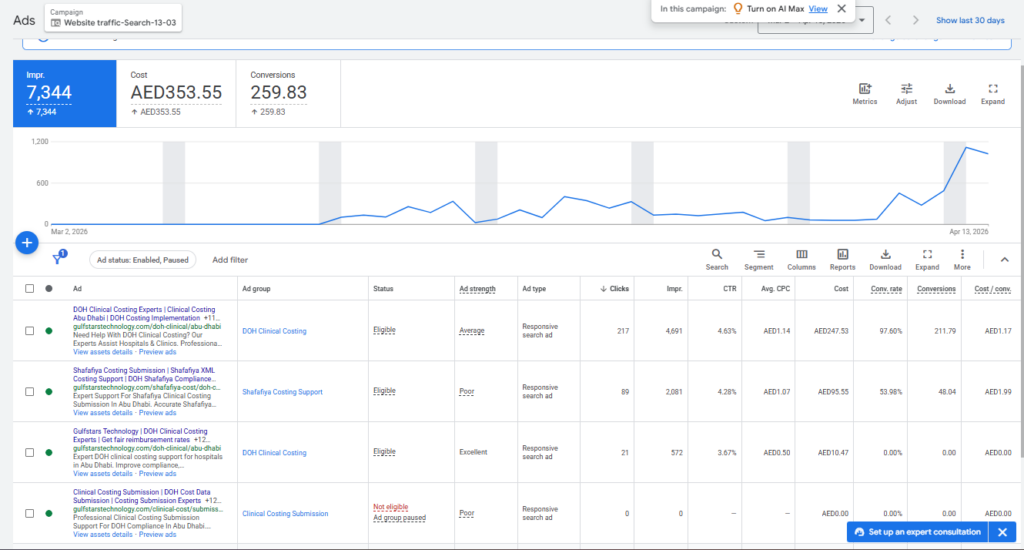
Task: Open Shafafiya Costing Support ad group
Action: (282, 392)
